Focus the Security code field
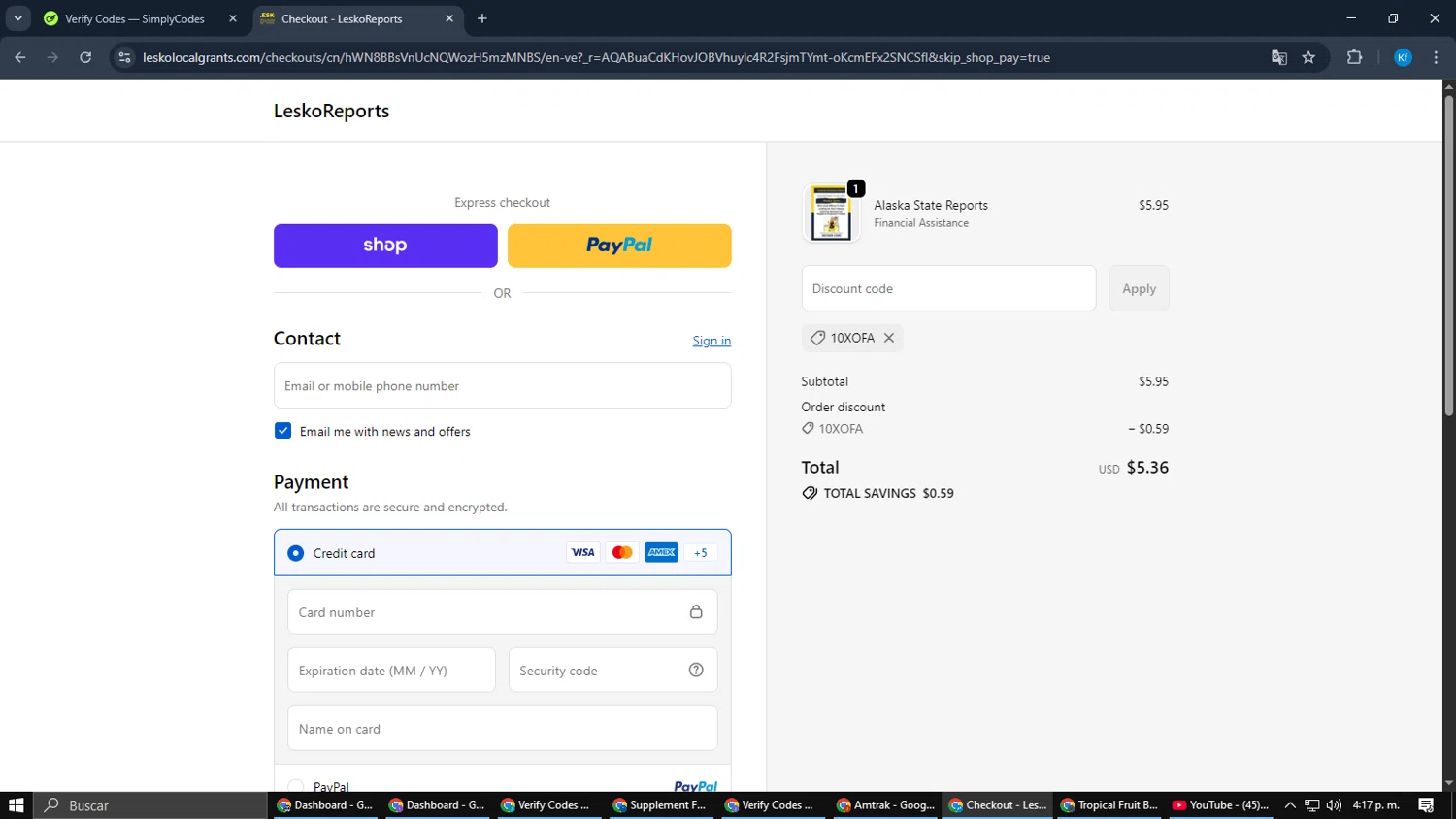 pos(612,671)
